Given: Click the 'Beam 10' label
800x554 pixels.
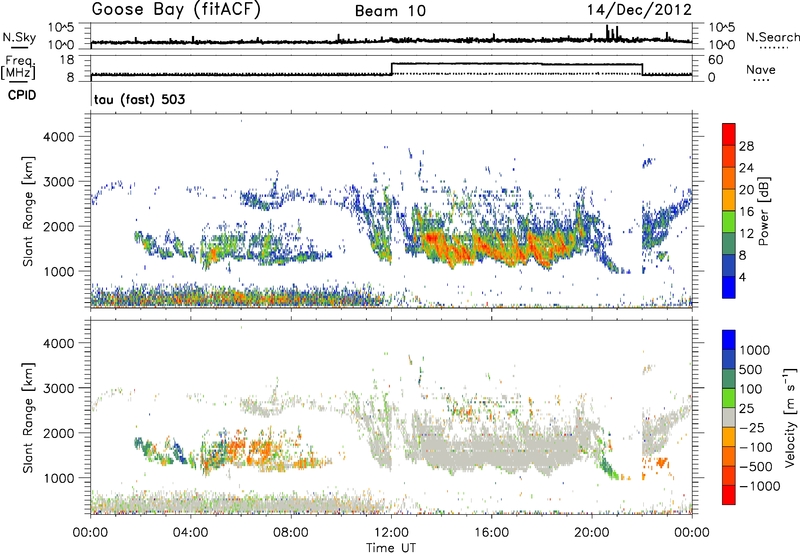Looking at the screenshot, I should (390, 11).
